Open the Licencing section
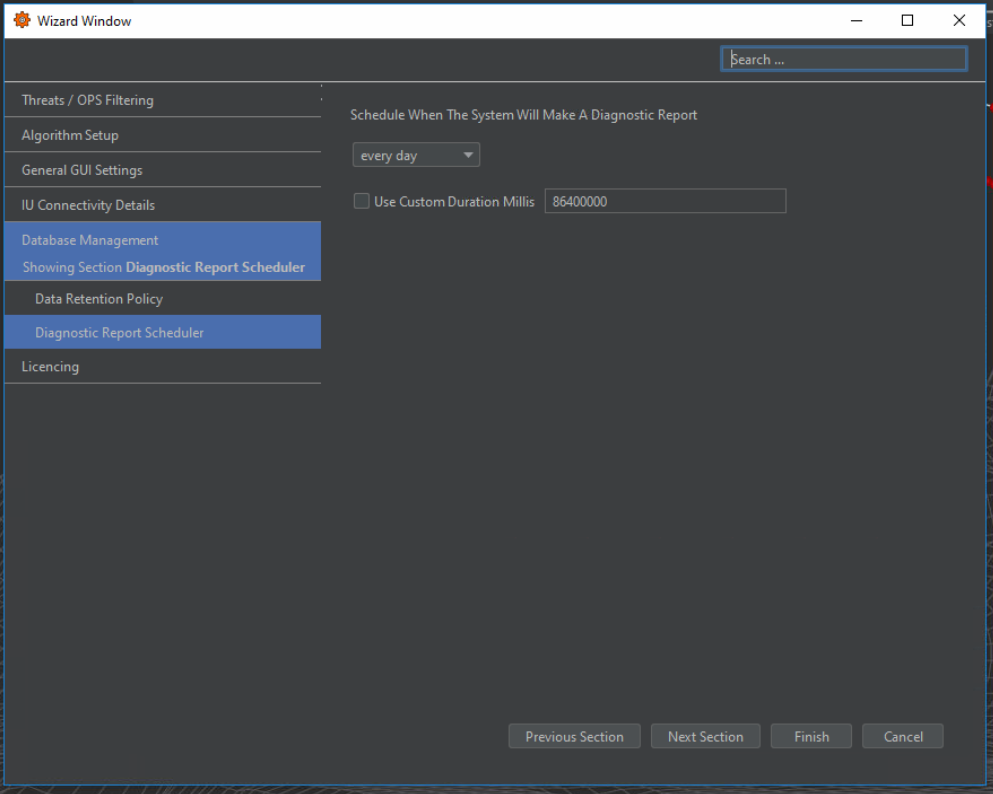This screenshot has width=993, height=794. coord(162,367)
